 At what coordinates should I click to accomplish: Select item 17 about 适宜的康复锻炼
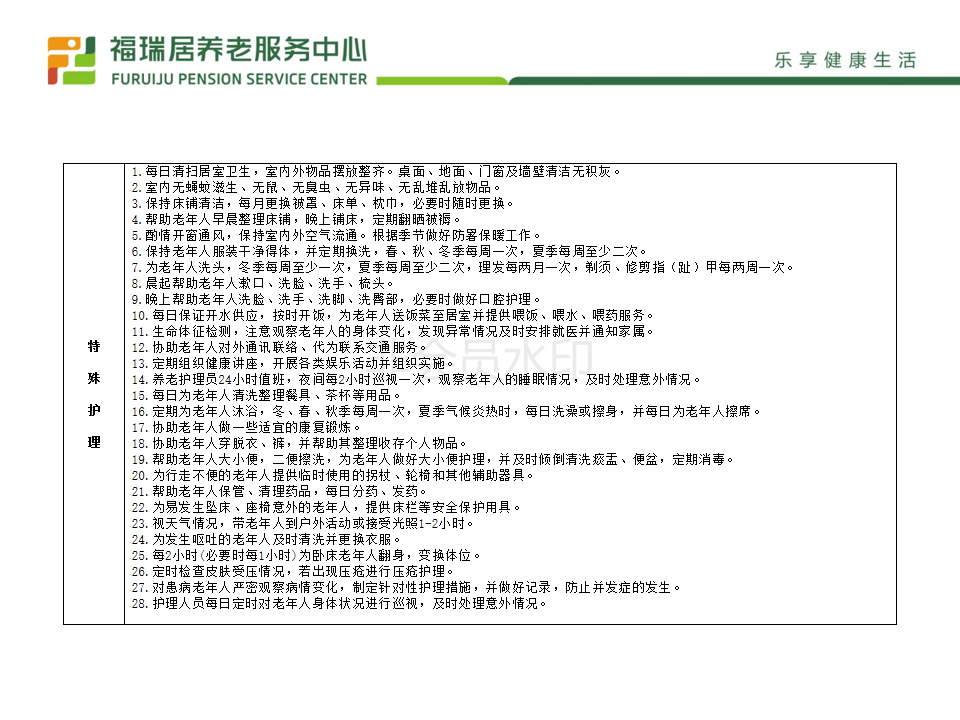246,427
